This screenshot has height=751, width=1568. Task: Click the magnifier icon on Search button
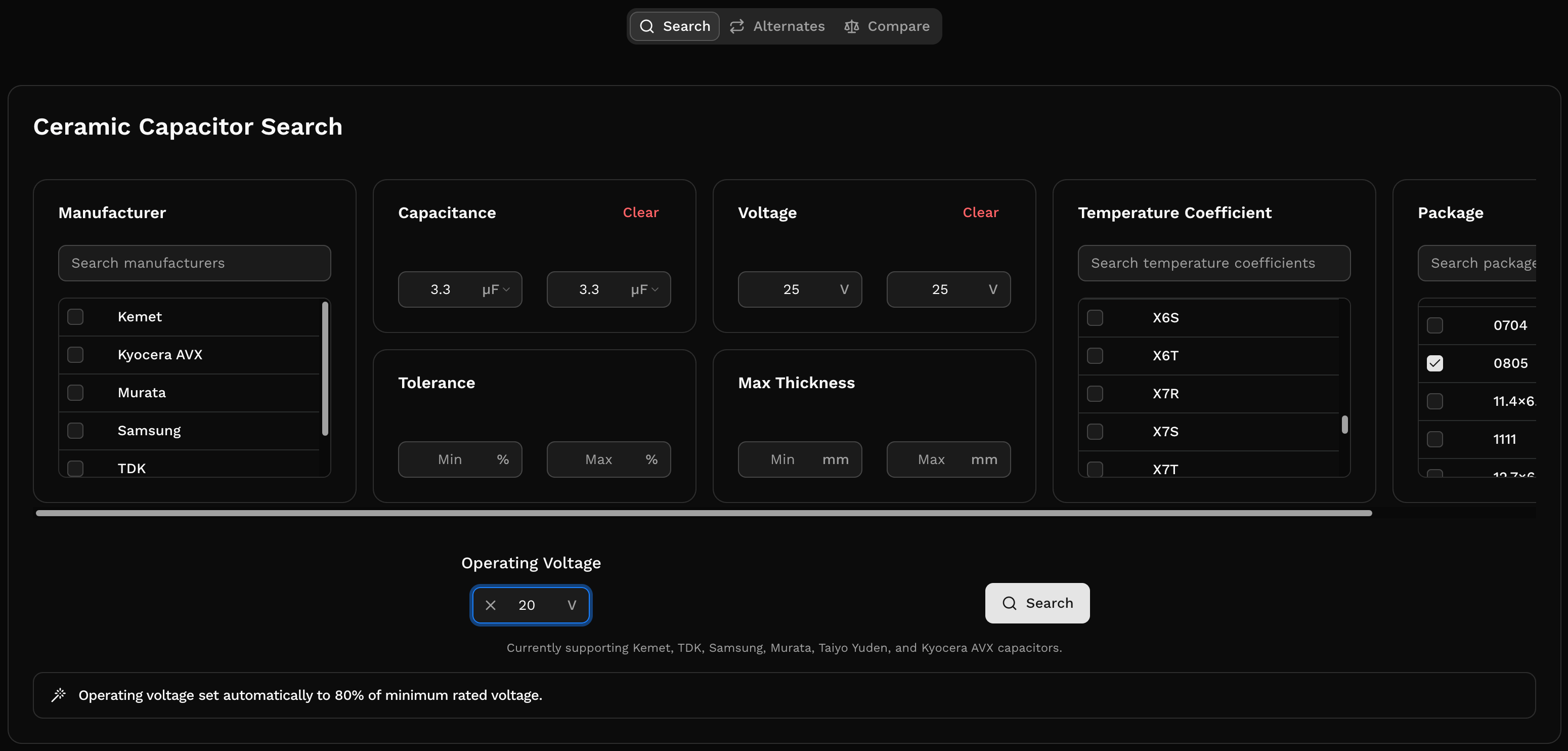point(1009,603)
